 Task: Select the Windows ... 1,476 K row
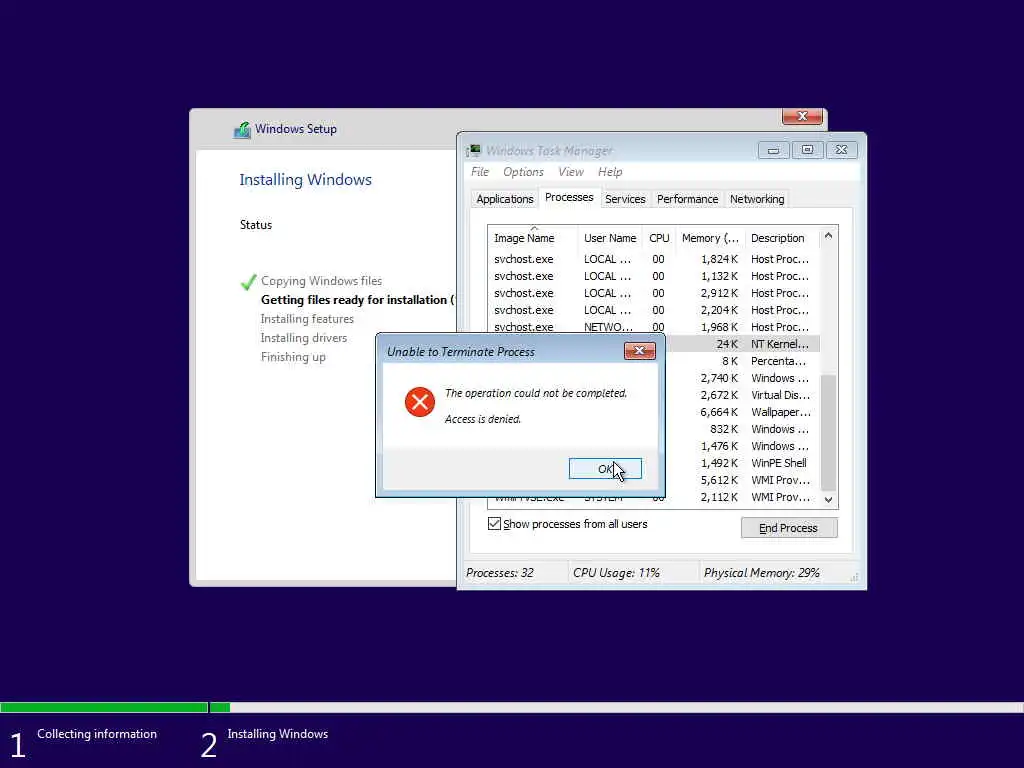click(x=742, y=446)
